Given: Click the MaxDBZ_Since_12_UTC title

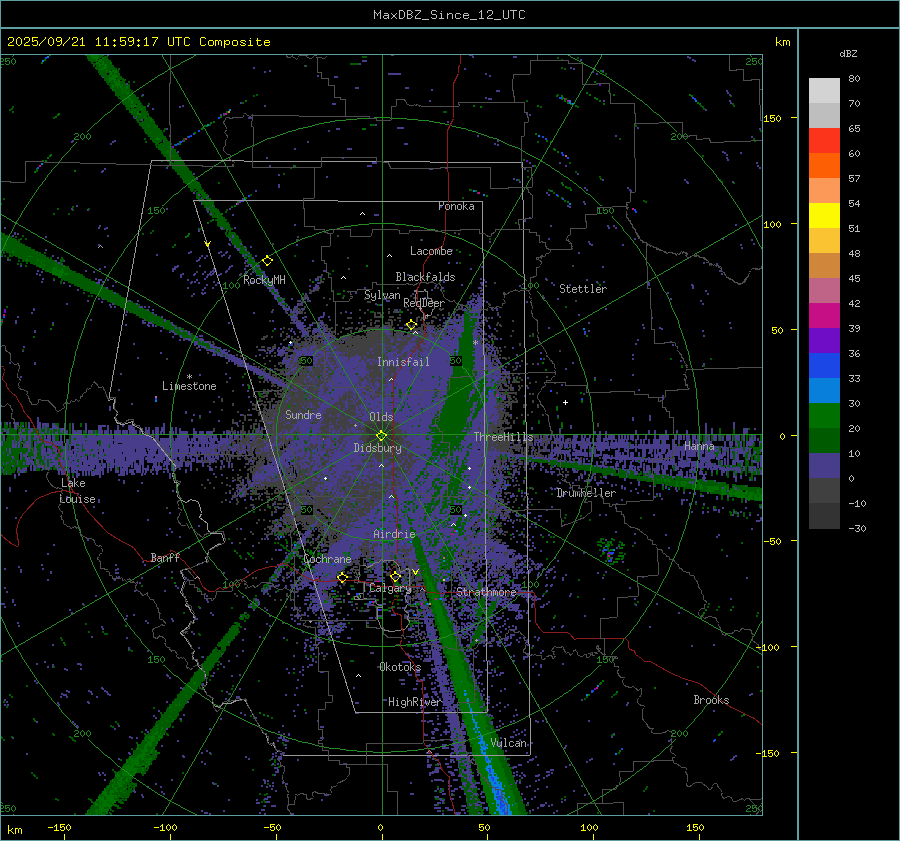Looking at the screenshot, I should 449,15.
